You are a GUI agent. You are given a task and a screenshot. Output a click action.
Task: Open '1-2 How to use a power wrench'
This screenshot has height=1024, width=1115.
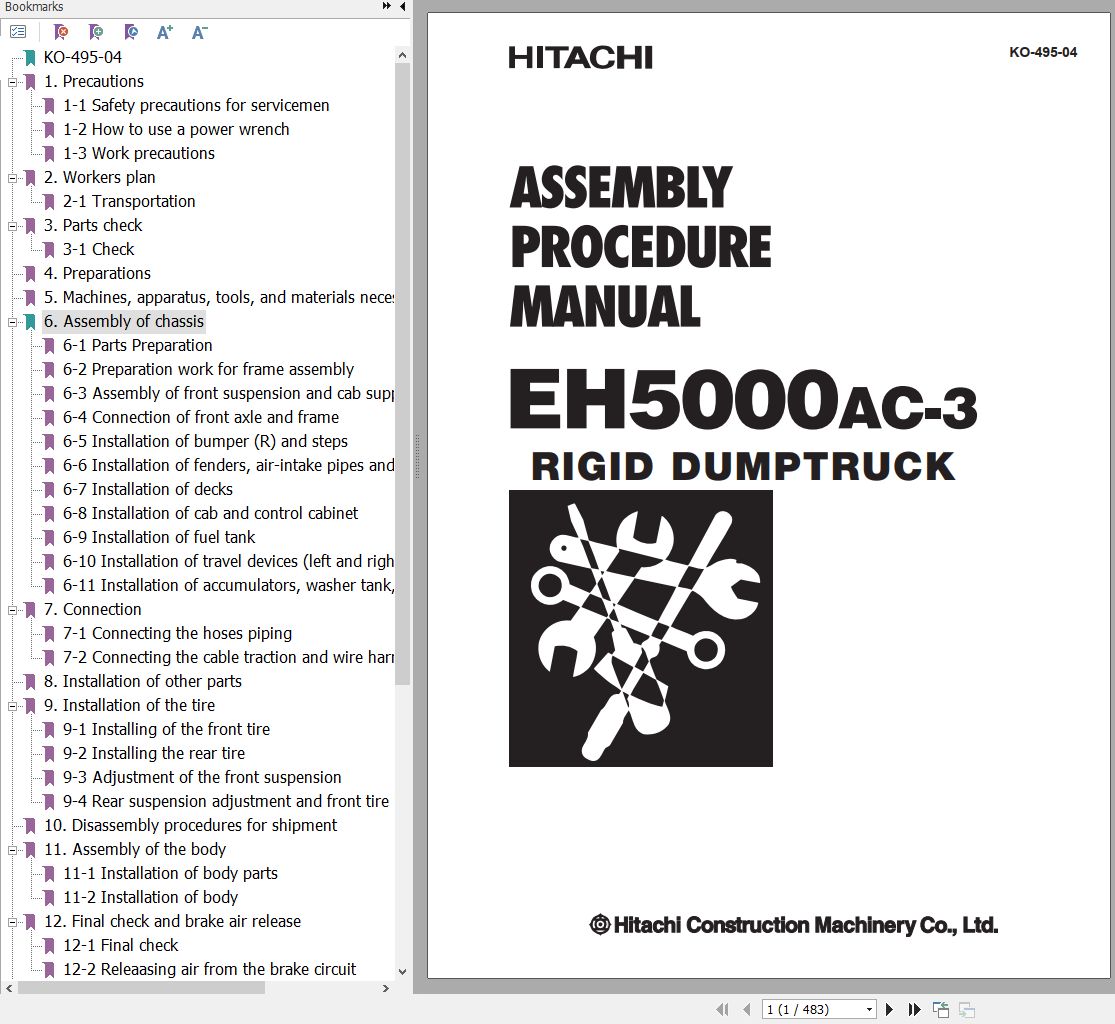click(176, 129)
